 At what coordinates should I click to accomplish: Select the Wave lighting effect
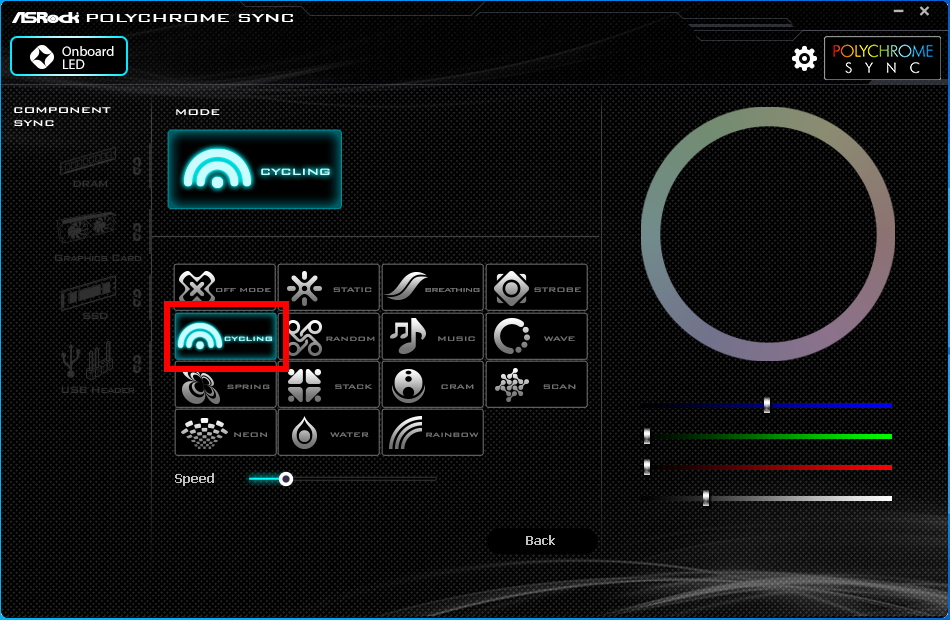pyautogui.click(x=537, y=336)
